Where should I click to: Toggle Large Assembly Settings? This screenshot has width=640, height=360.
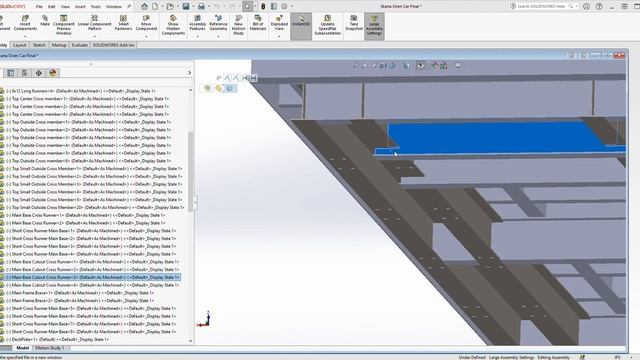(374, 26)
